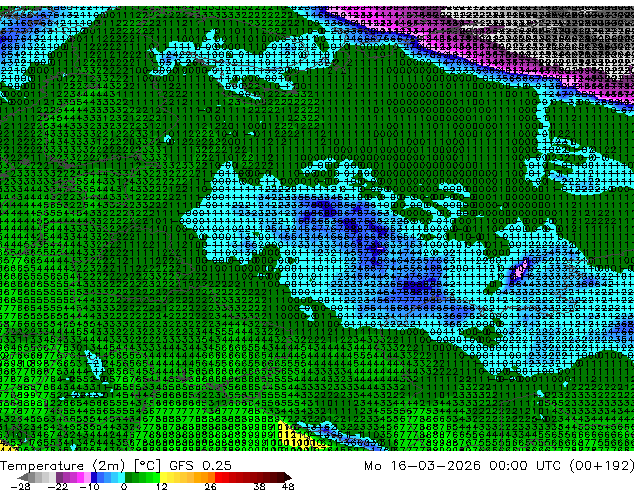
Task: Click the 'GFS 0.25' model label
Action: click(200, 466)
